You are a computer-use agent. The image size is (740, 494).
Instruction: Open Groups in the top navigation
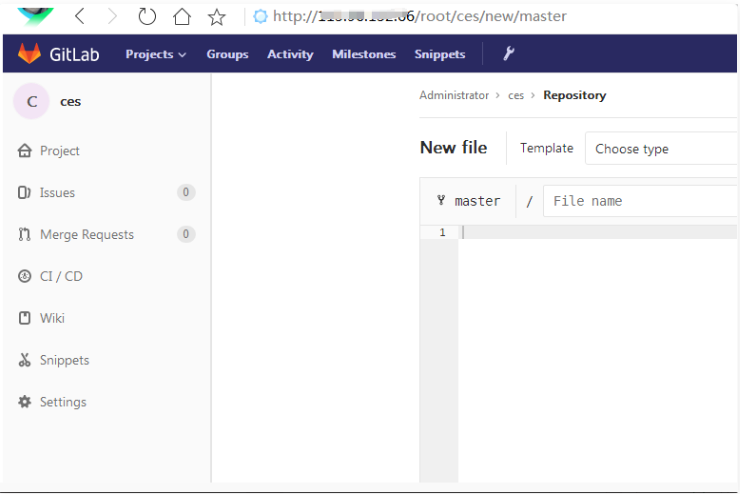pos(227,54)
